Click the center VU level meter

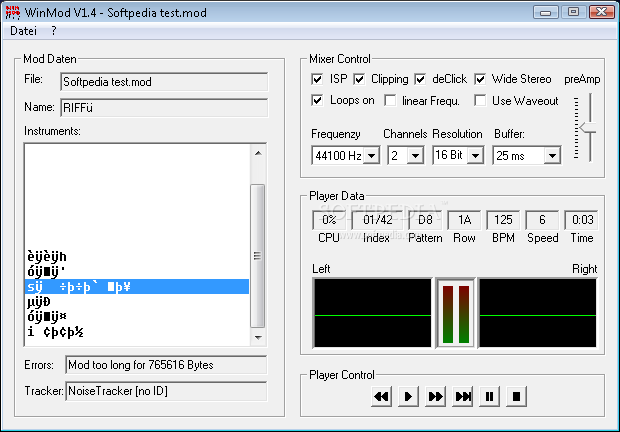point(456,313)
